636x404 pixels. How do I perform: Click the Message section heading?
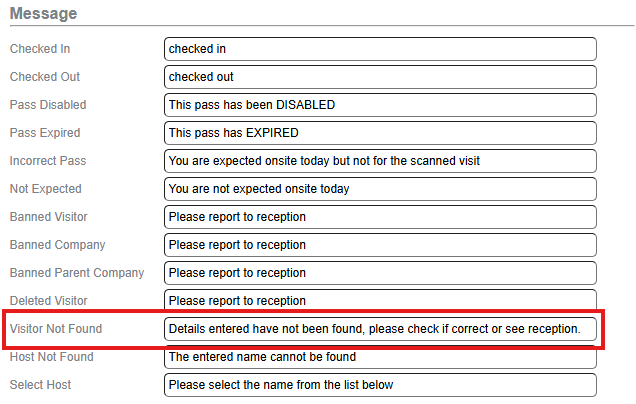[42, 13]
